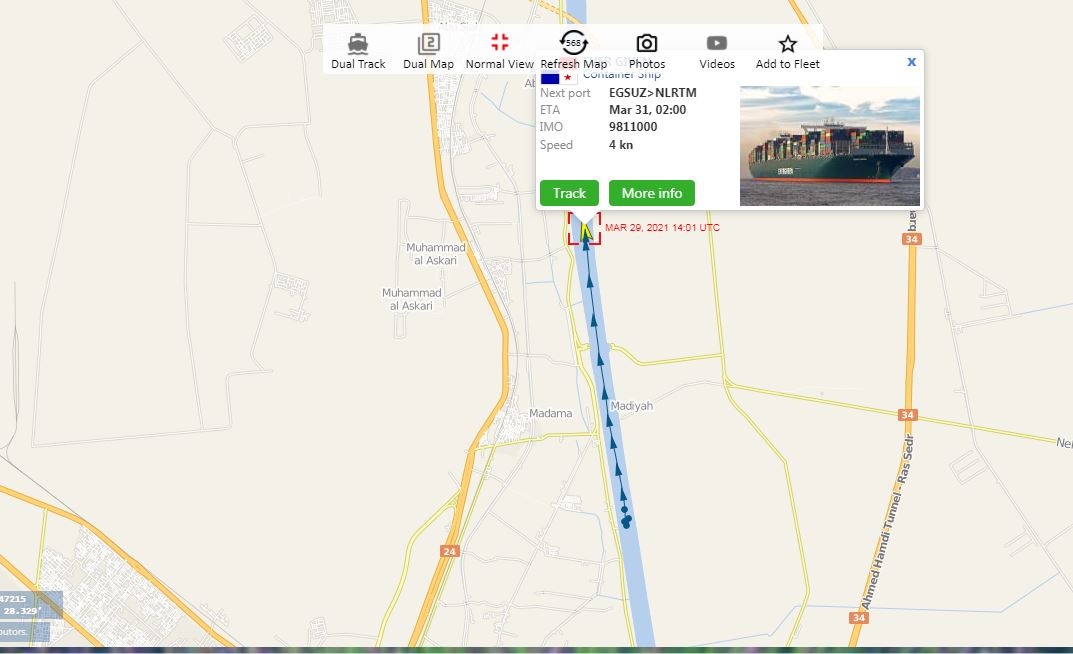The width and height of the screenshot is (1073, 654).
Task: Click the ETA value Mar 31, 02:00
Action: click(x=647, y=109)
